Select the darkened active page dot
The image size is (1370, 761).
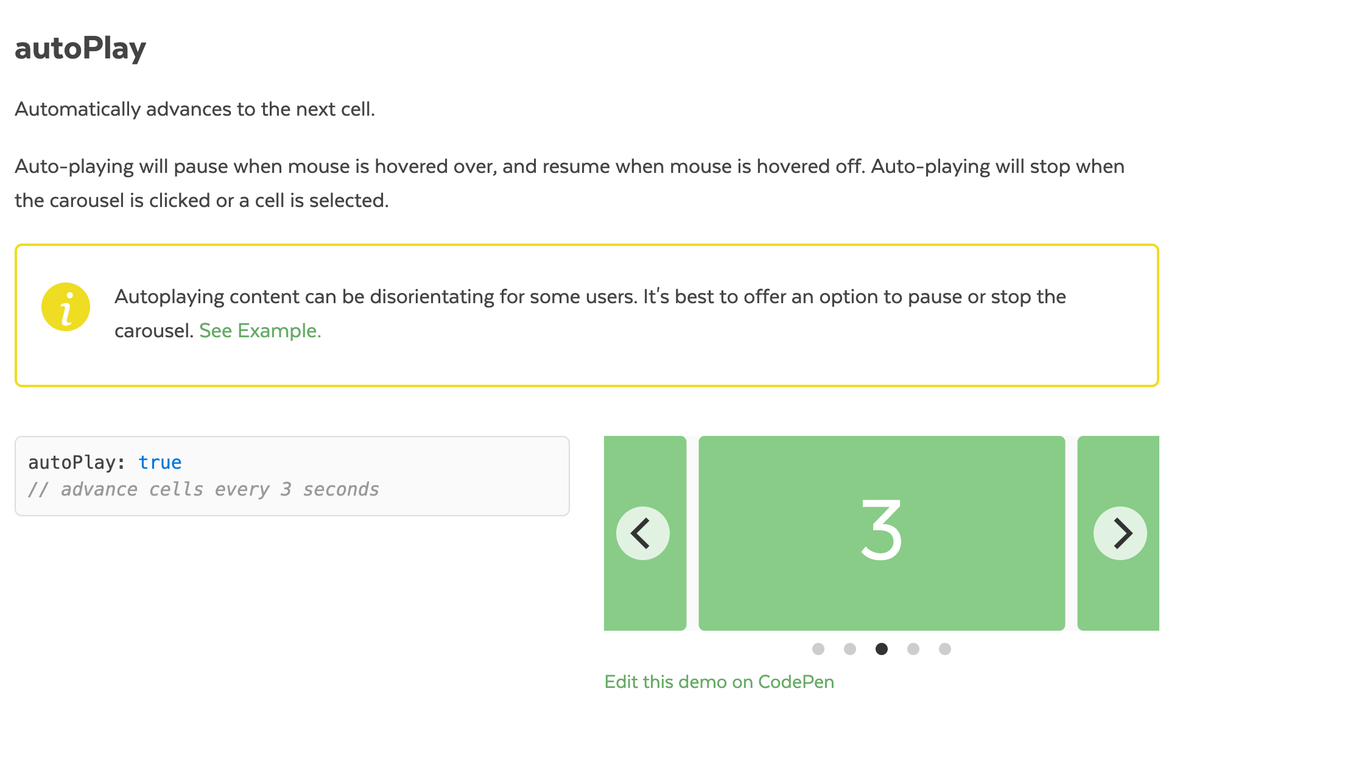(881, 649)
